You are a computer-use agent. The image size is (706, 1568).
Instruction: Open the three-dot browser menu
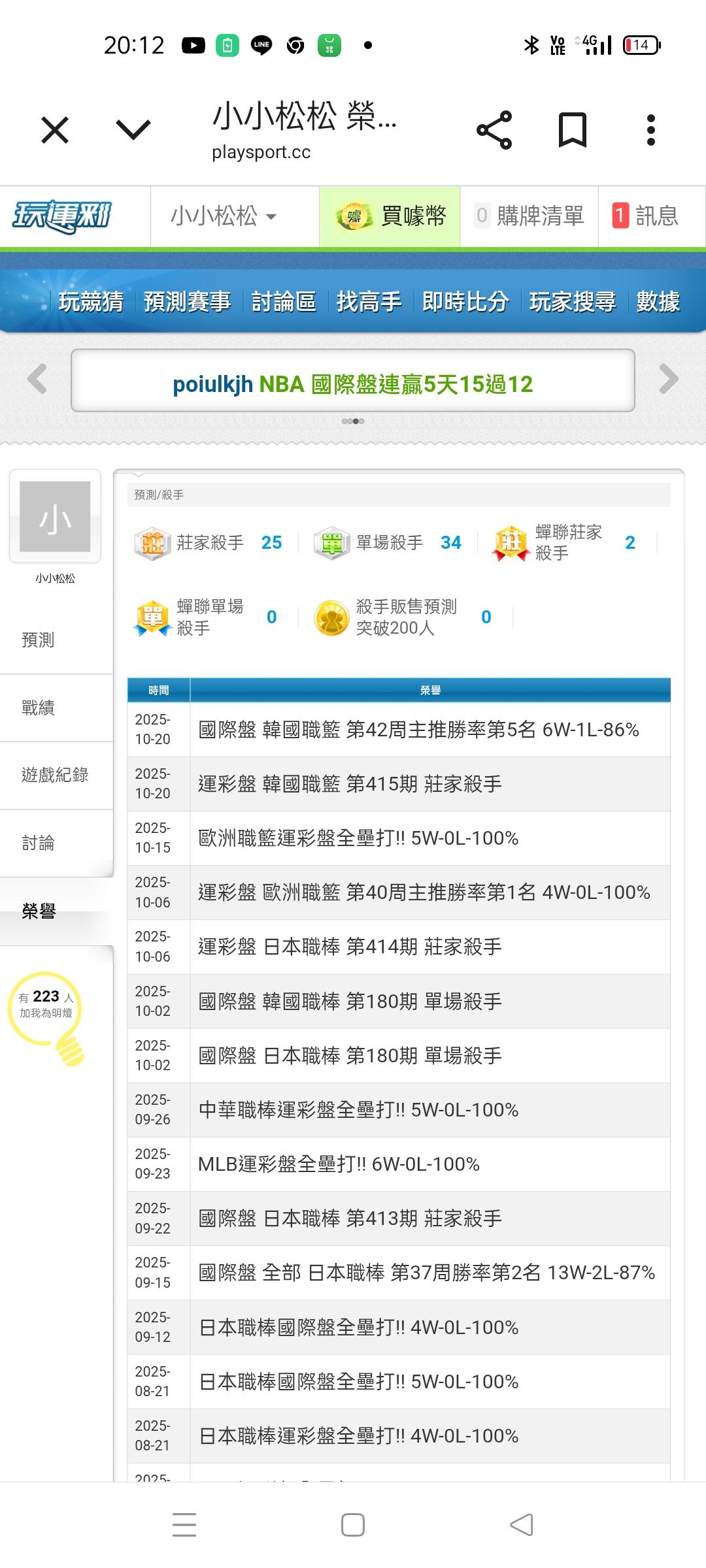tap(650, 130)
